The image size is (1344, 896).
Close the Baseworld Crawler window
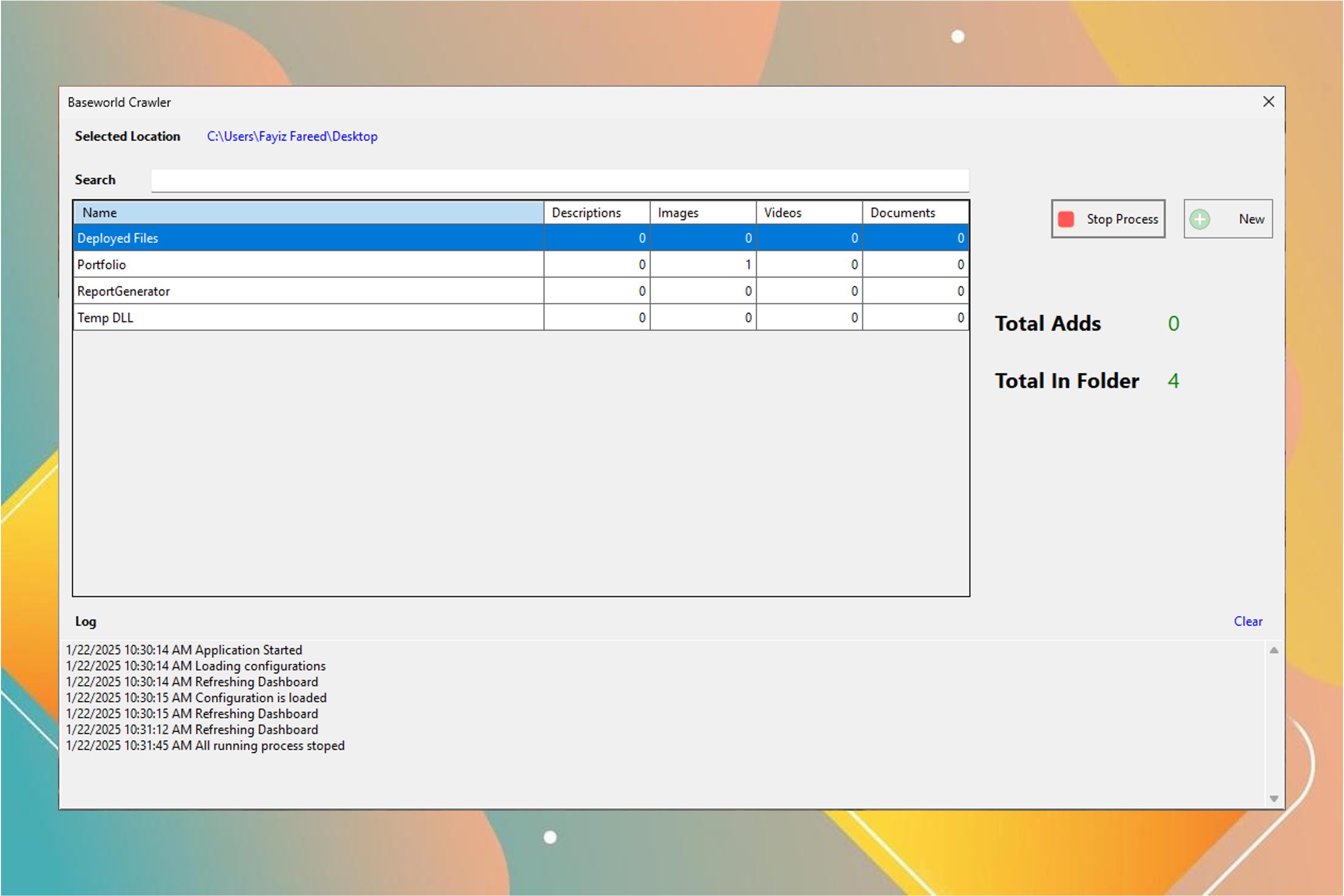coord(1269,102)
